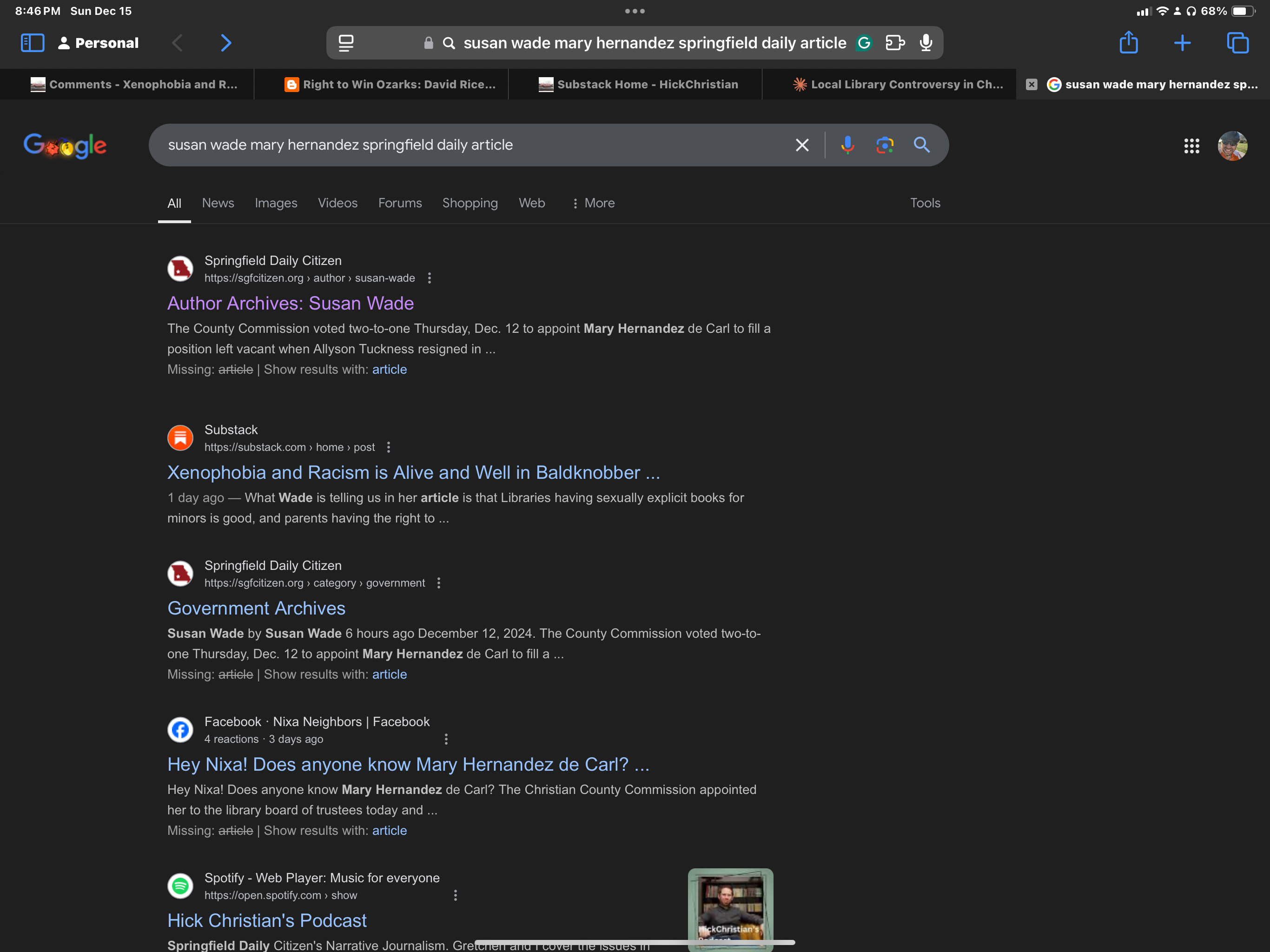The height and width of the screenshot is (952, 1270).
Task: Open Hick Christian's Podcast result
Action: [x=267, y=921]
